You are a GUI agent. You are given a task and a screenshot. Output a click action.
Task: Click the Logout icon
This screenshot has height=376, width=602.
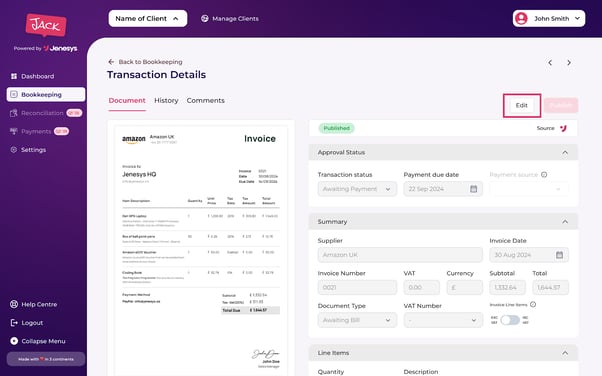pyautogui.click(x=14, y=323)
